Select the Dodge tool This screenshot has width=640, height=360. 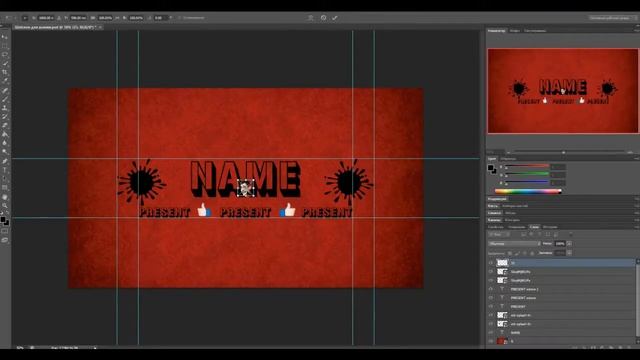tap(5, 152)
